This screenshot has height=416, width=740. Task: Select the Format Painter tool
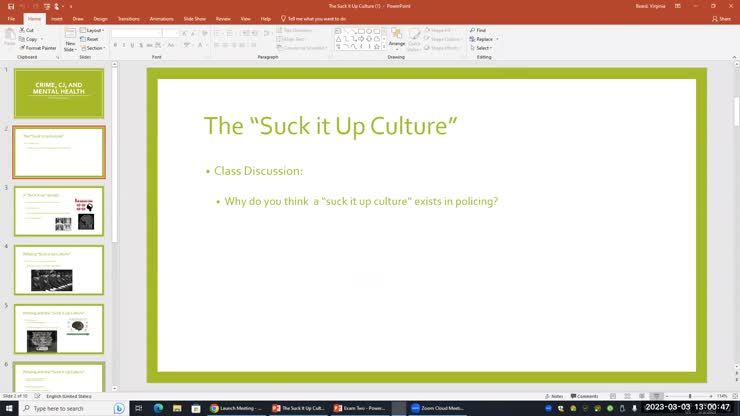tap(40, 47)
